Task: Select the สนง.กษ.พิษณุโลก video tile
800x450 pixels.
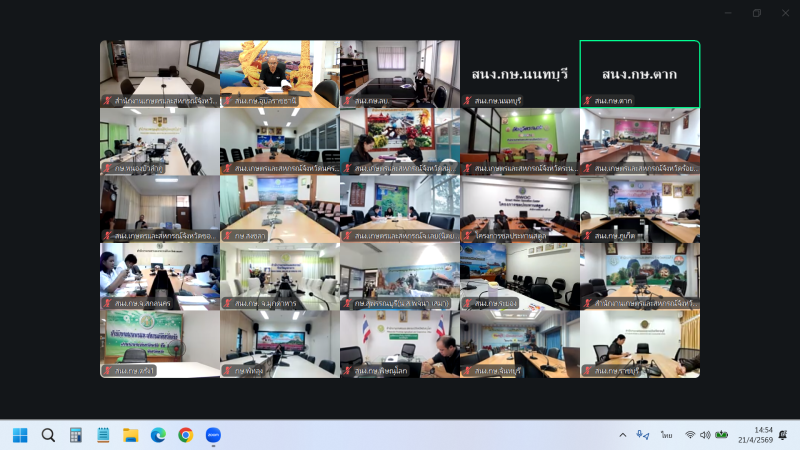Action: click(x=400, y=344)
